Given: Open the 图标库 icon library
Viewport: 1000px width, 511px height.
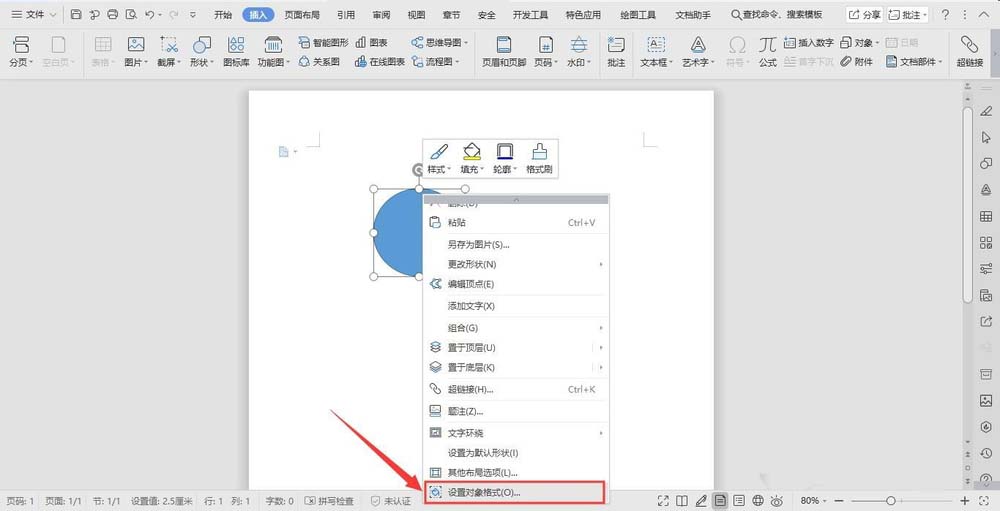Looking at the screenshot, I should [x=236, y=51].
